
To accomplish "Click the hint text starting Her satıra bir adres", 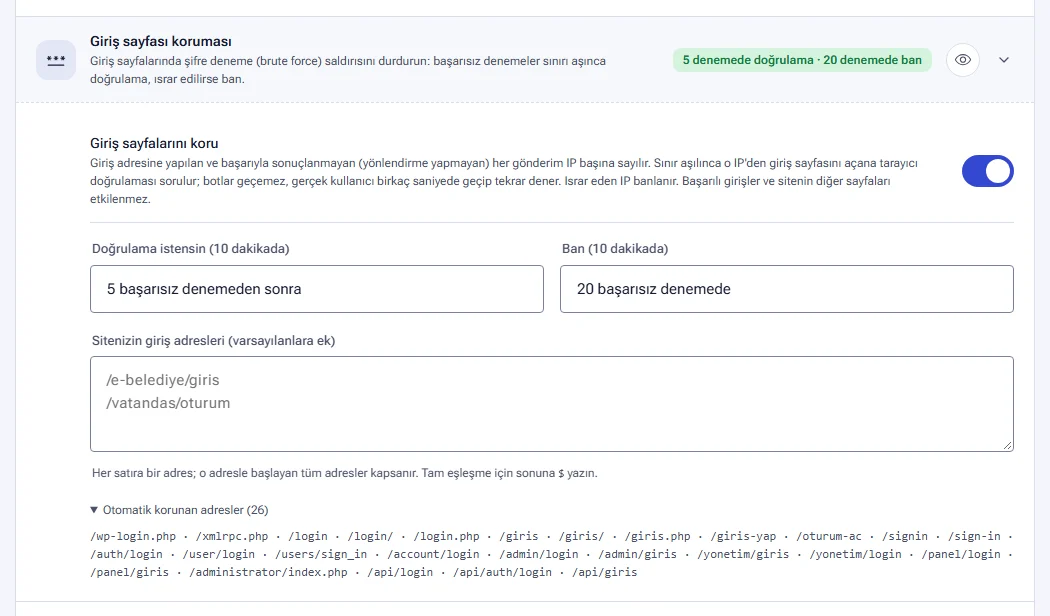I will [x=344, y=473].
